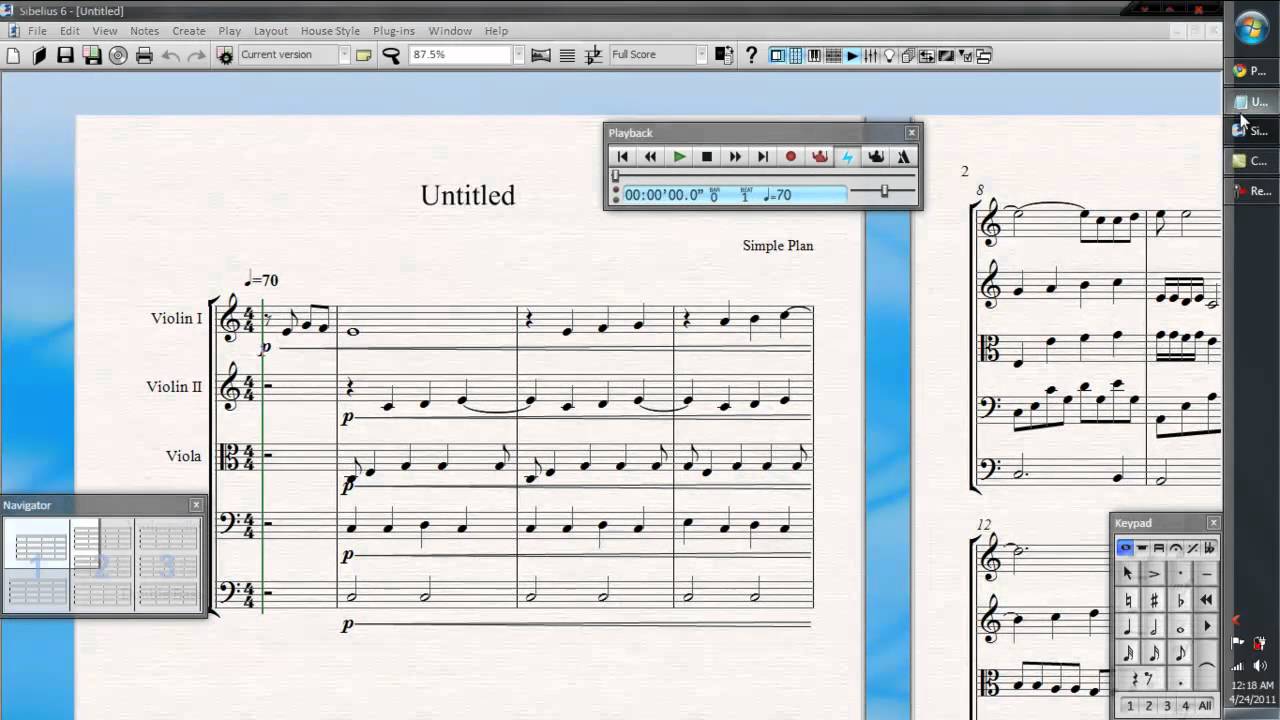Screen dimensions: 1280x720
Task: Move playback line to start
Action: [x=623, y=157]
